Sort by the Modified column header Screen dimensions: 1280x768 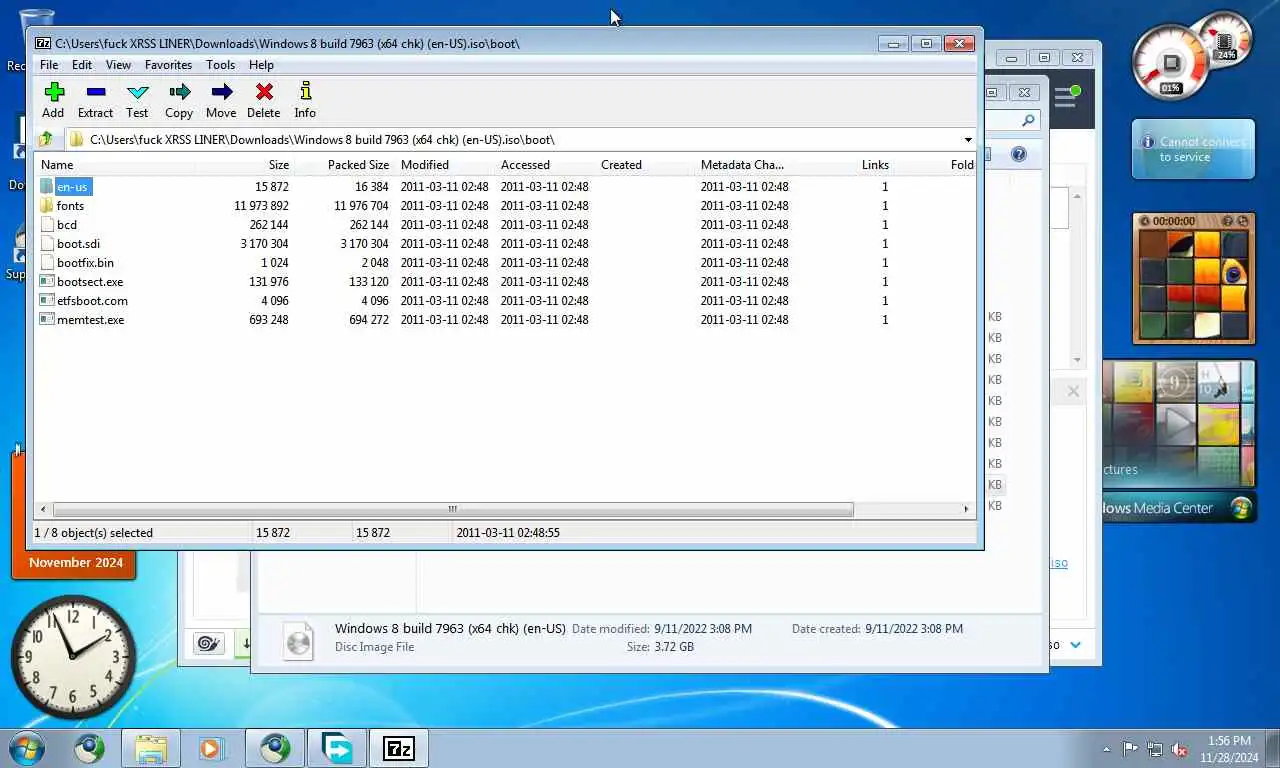[x=443, y=165]
